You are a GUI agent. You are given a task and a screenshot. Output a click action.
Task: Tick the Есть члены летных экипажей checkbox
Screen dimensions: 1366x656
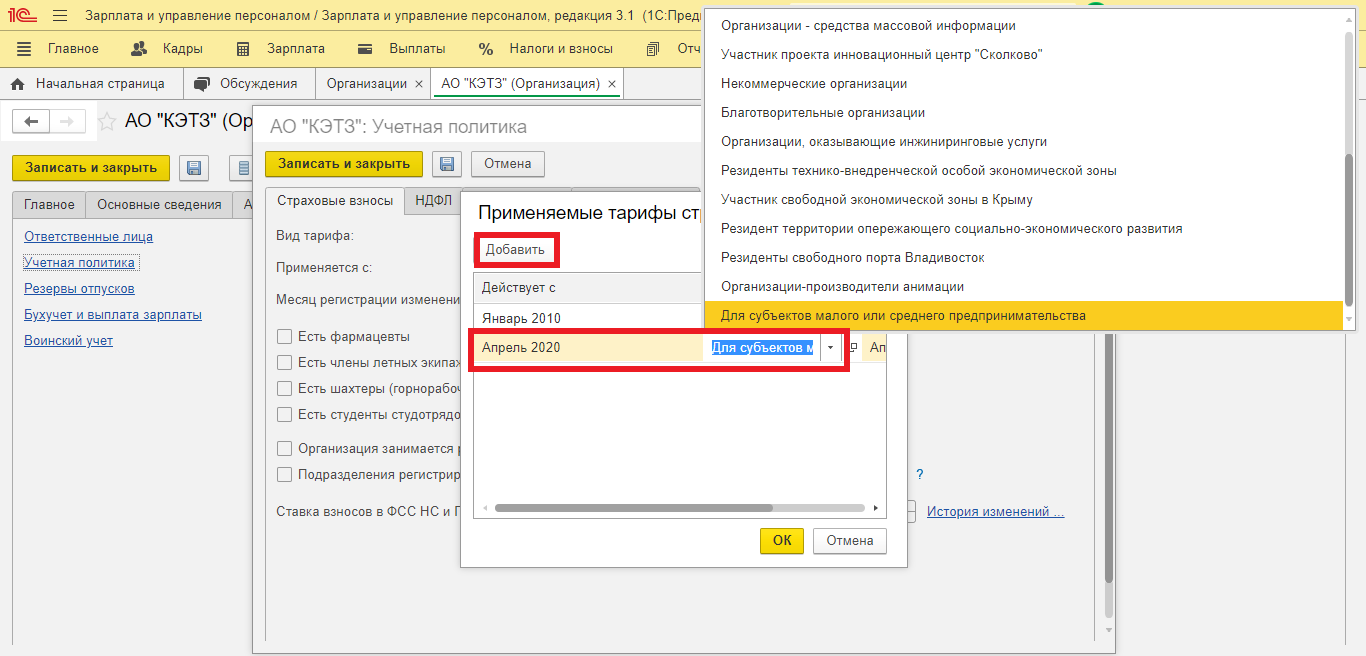[x=285, y=362]
